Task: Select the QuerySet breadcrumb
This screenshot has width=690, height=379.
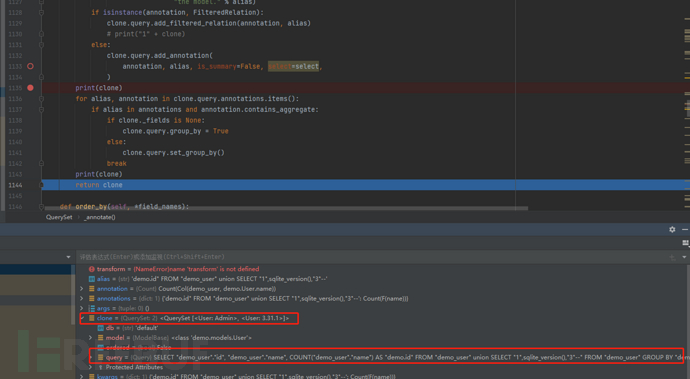Action: point(59,217)
